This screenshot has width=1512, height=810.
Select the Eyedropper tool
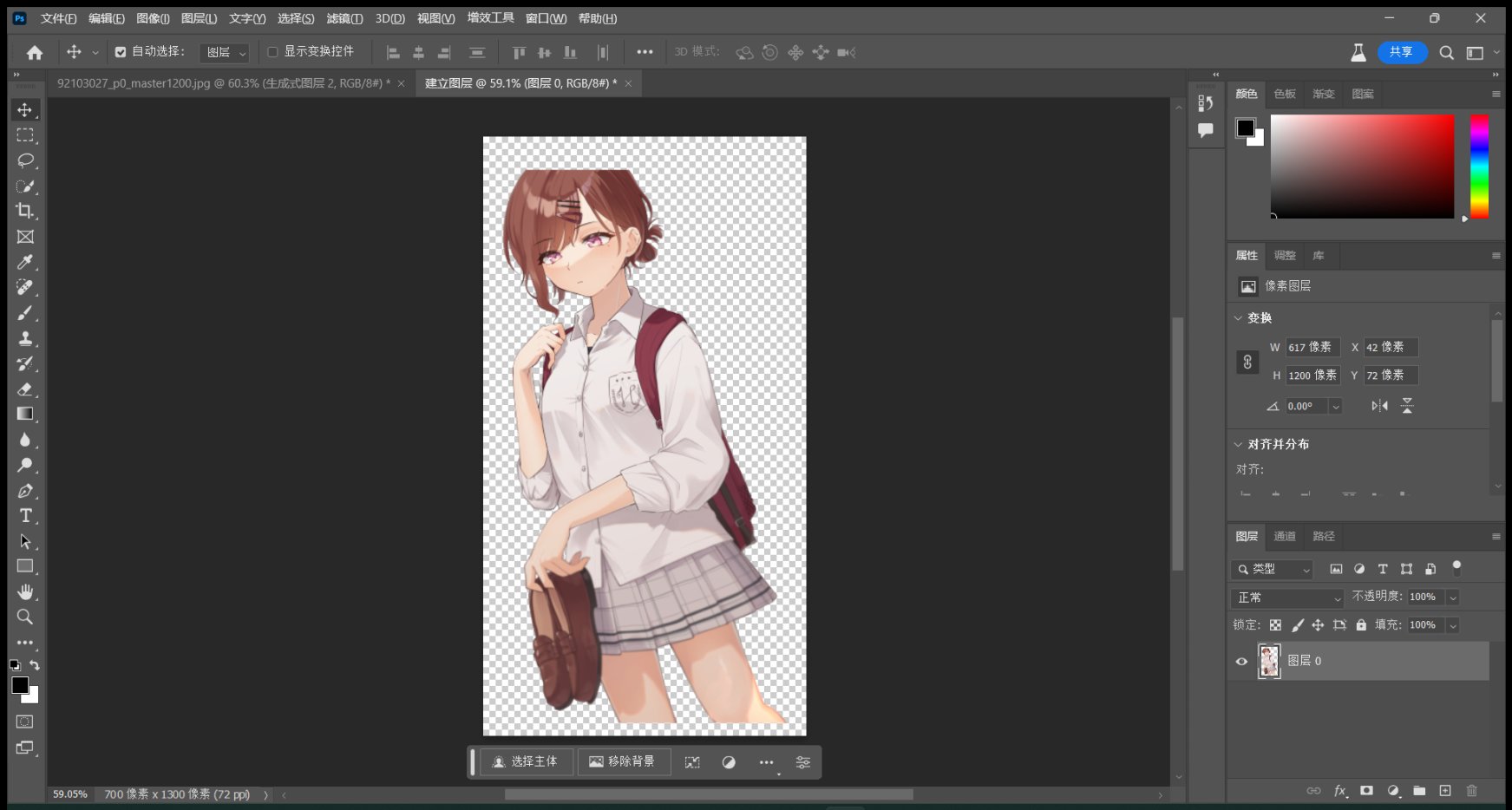point(25,262)
